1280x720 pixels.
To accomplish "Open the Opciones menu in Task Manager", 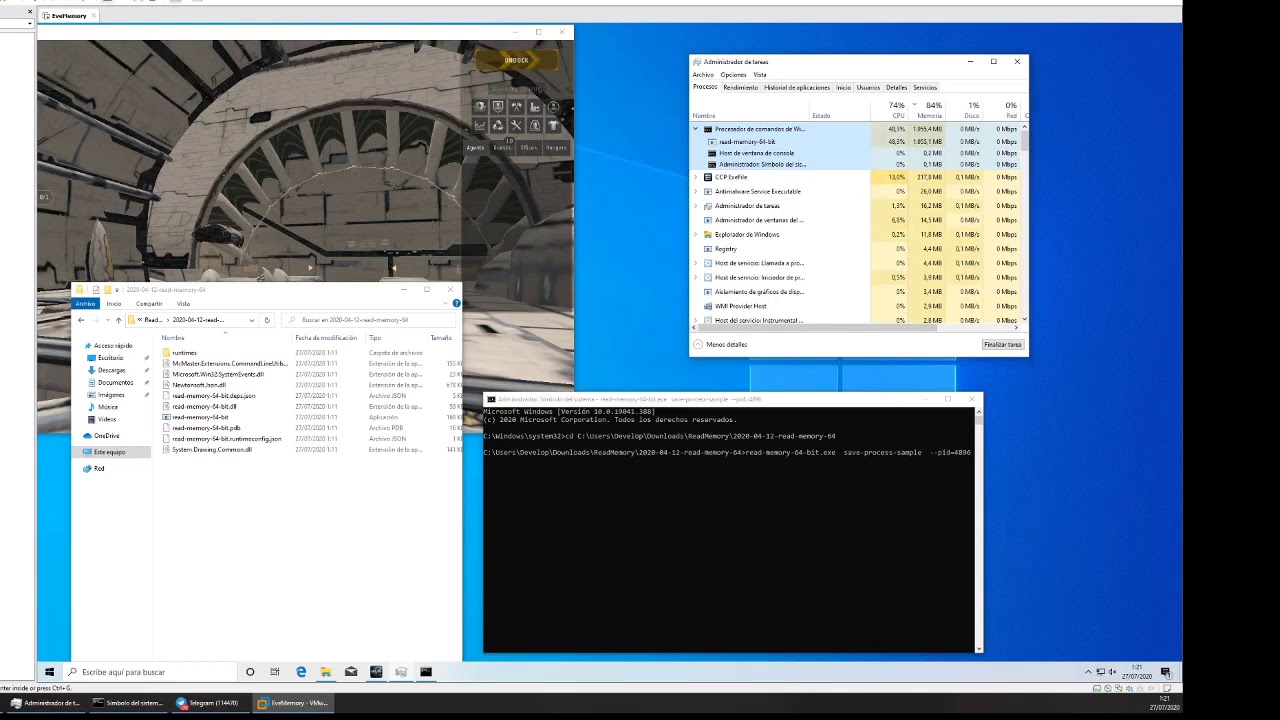I will (x=733, y=75).
